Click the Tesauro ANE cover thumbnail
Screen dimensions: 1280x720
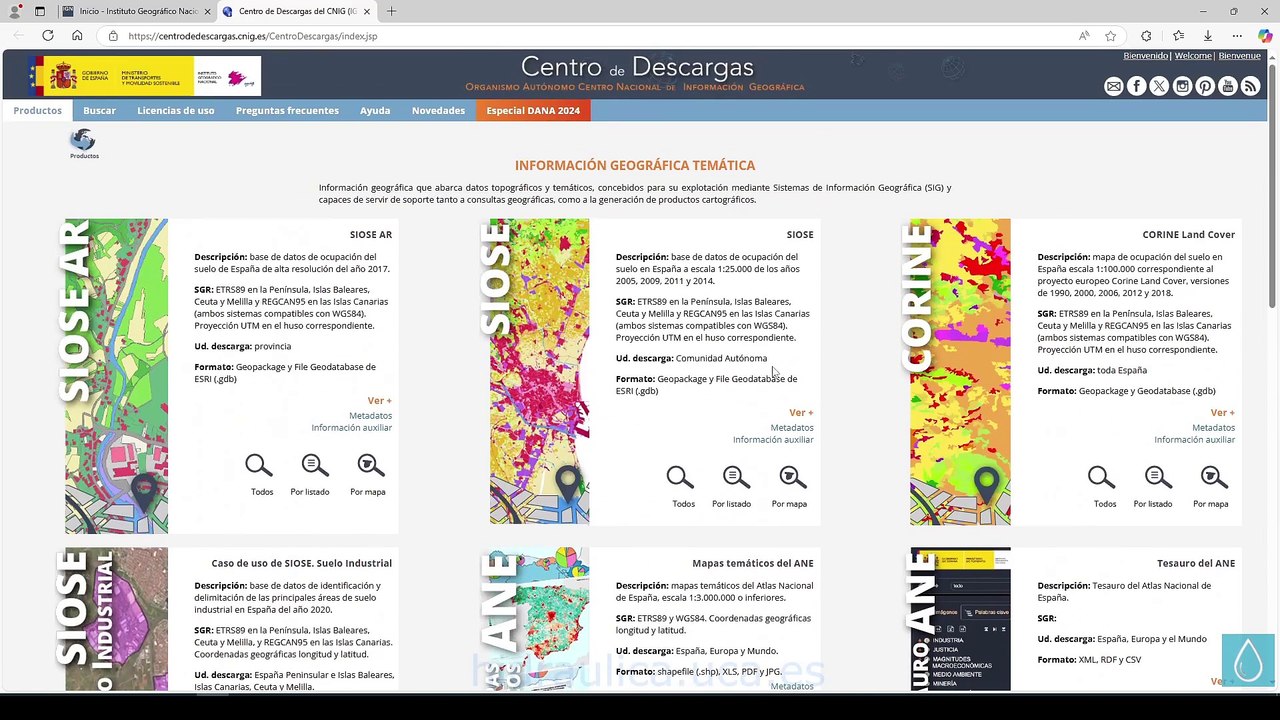tap(960, 618)
